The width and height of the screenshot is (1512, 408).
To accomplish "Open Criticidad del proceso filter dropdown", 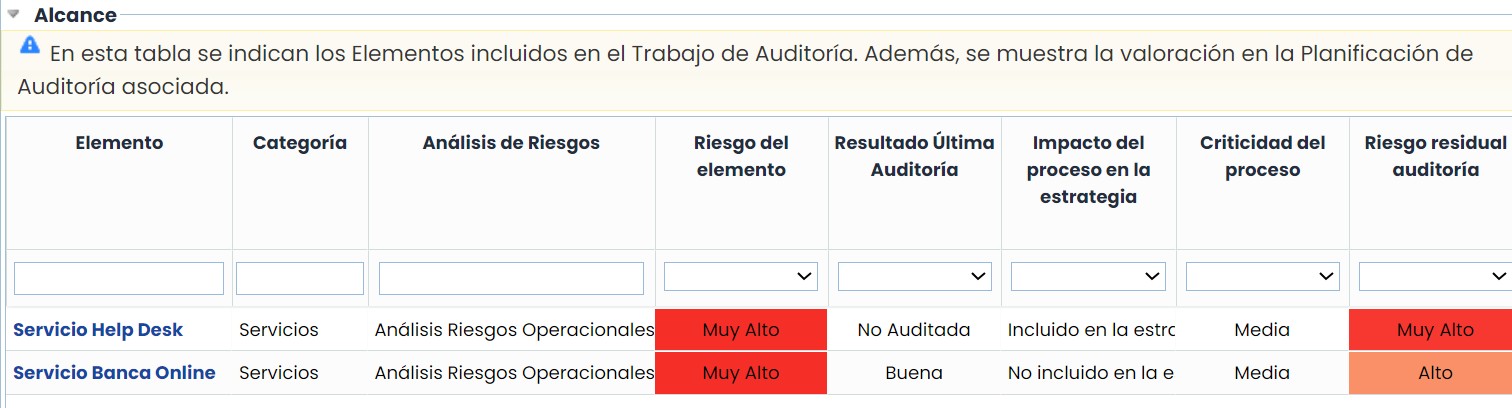I will [x=1262, y=277].
